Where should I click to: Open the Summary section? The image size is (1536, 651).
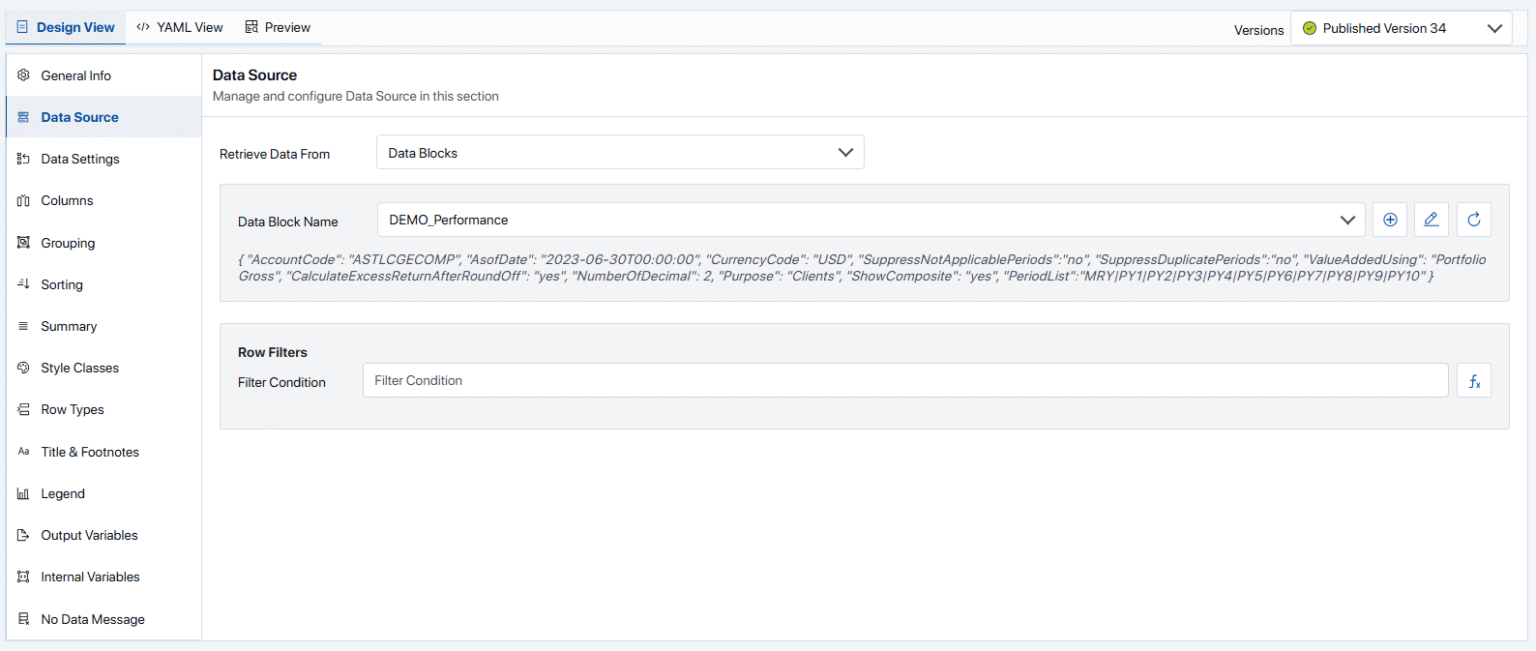(104, 326)
